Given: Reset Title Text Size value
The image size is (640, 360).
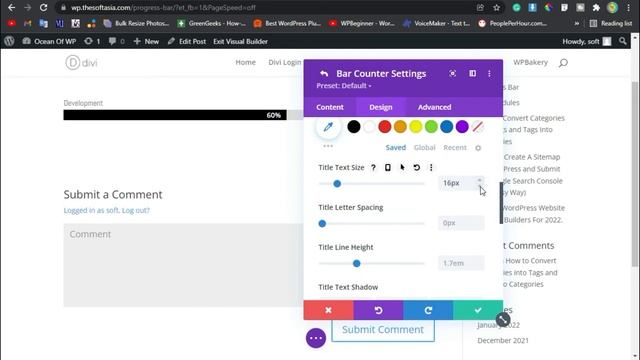Looking at the screenshot, I should tap(416, 167).
